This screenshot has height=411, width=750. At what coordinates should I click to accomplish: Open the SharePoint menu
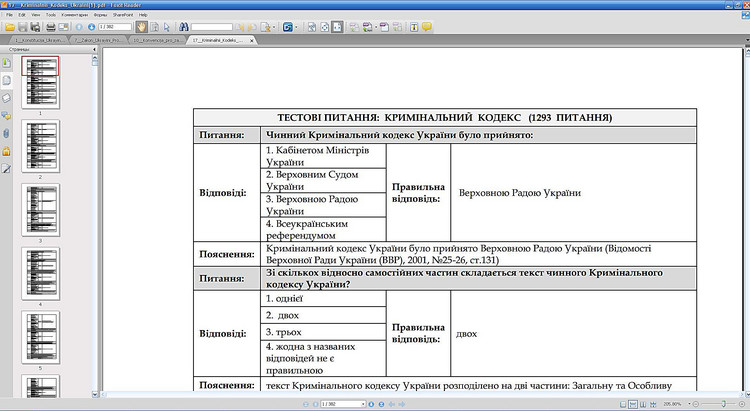[123, 15]
